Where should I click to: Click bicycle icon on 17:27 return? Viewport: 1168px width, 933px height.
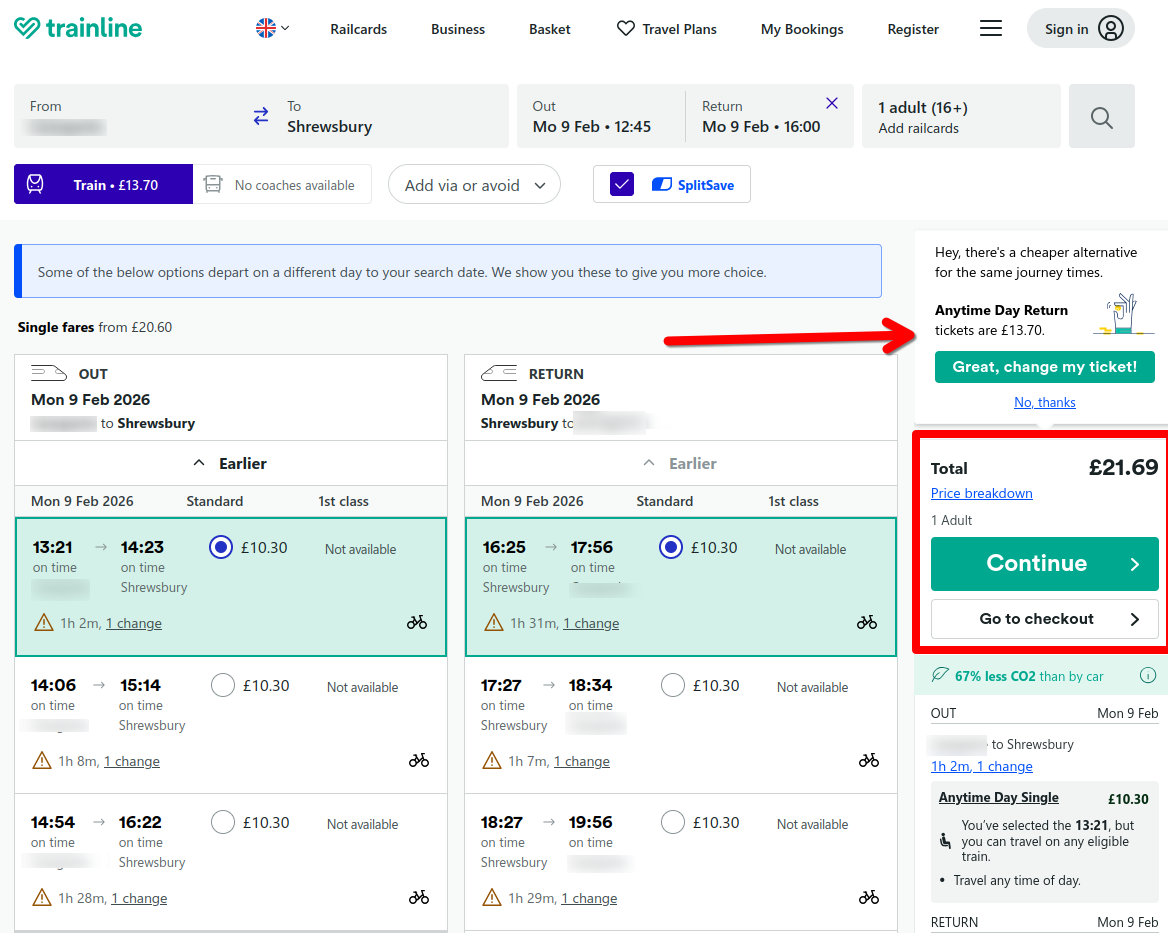(869, 760)
